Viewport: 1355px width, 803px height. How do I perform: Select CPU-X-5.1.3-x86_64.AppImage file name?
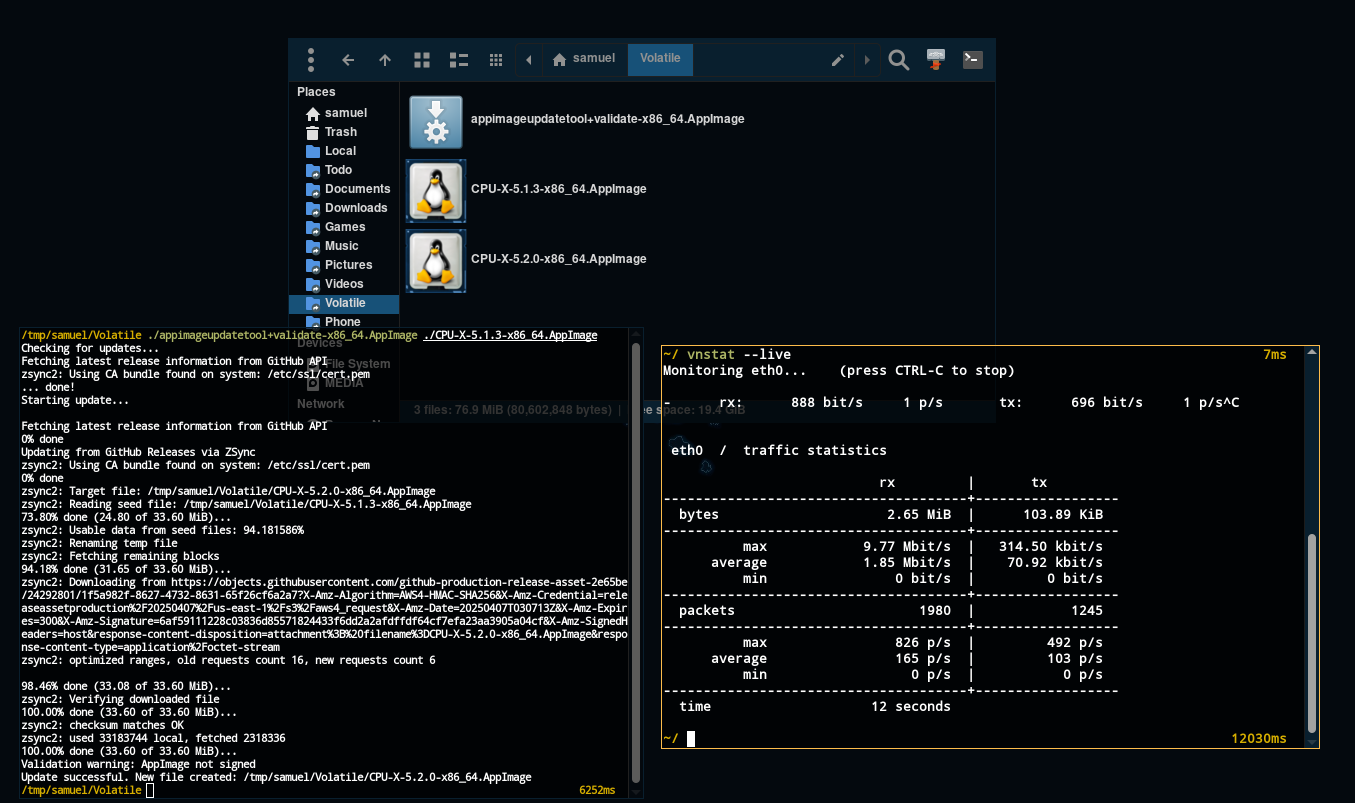(x=559, y=189)
